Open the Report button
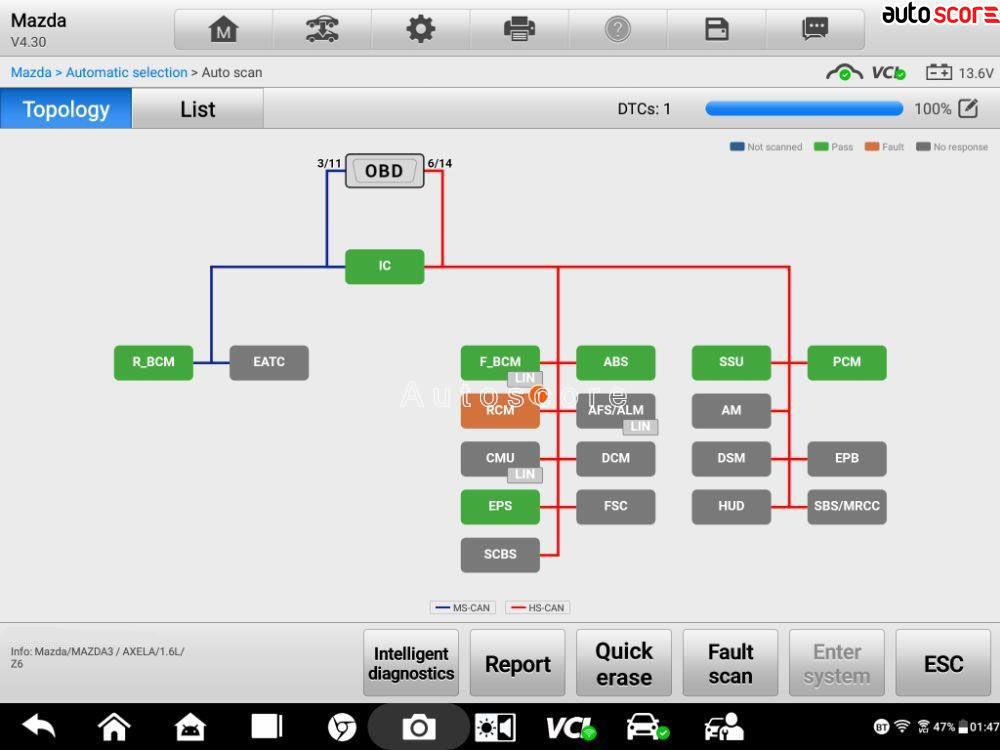 [x=517, y=664]
